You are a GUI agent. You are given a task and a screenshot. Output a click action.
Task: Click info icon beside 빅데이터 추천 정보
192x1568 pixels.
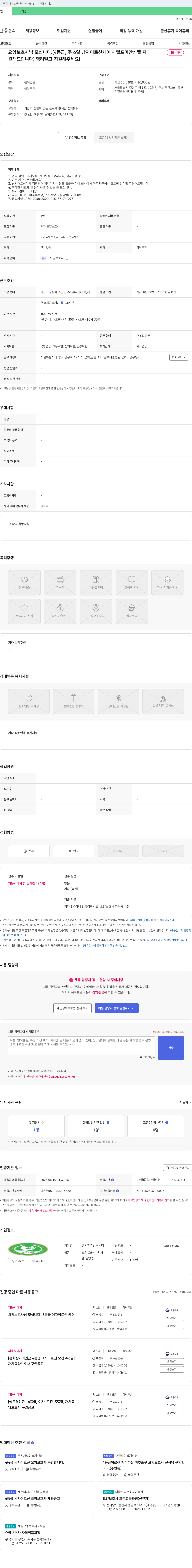[x=32, y=1443]
